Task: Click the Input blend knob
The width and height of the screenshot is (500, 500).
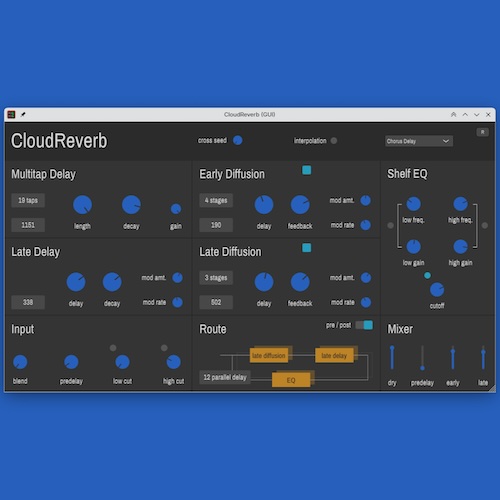Action: [x=20, y=362]
